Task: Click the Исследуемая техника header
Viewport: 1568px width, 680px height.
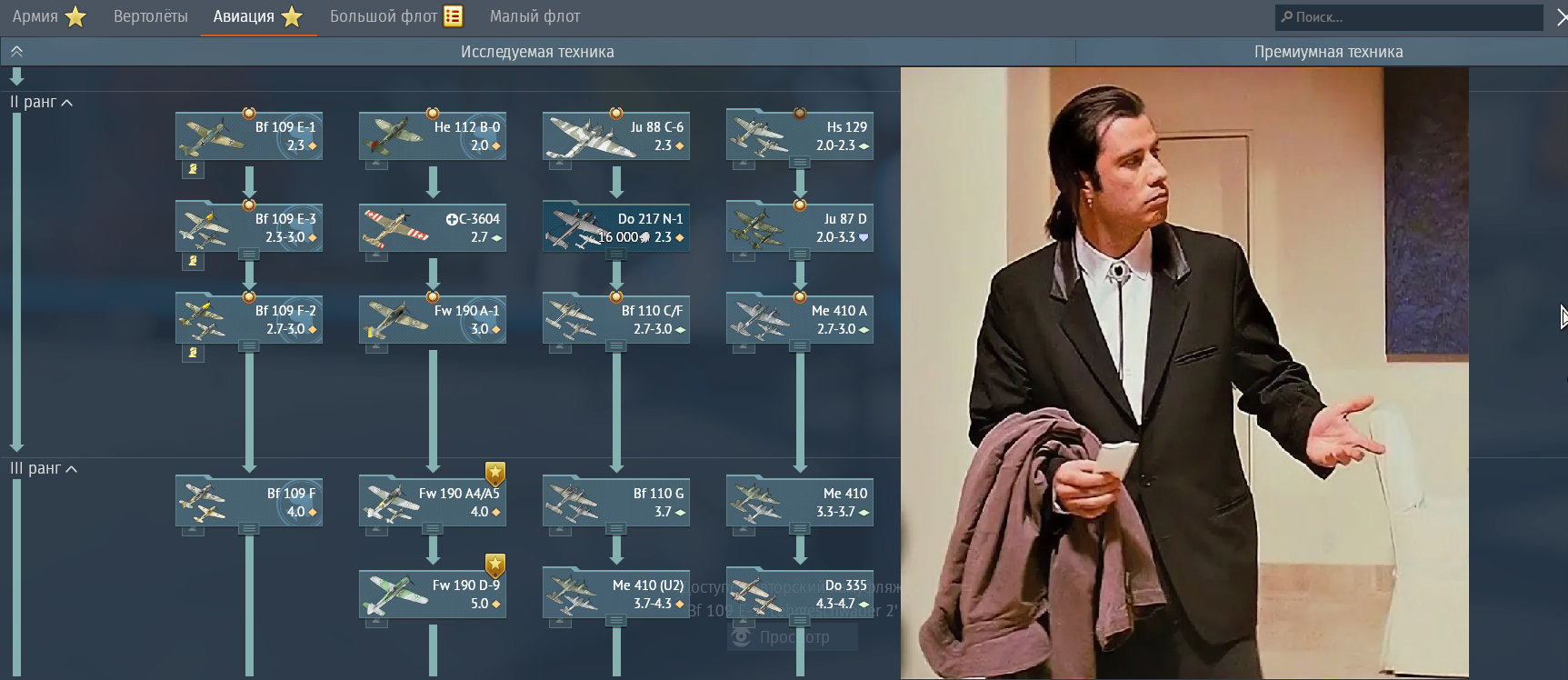Action: click(537, 52)
